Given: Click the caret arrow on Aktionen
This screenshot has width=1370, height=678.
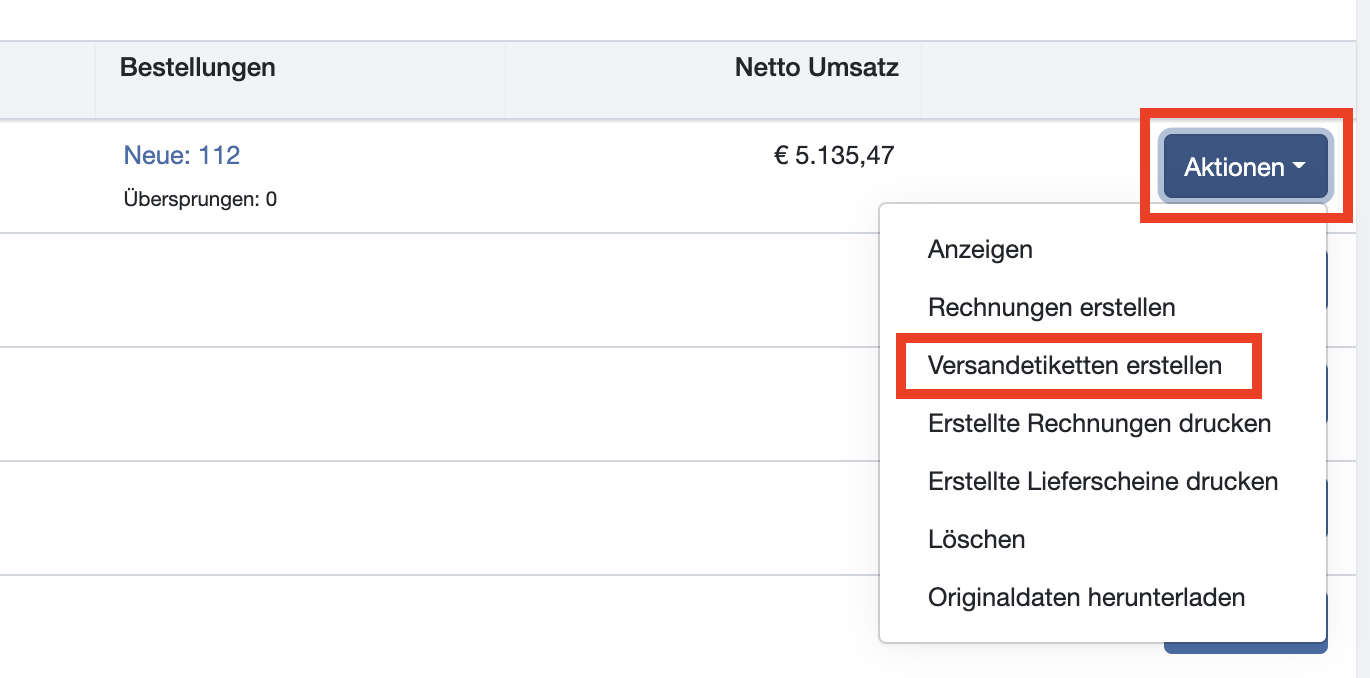Looking at the screenshot, I should 1299,166.
